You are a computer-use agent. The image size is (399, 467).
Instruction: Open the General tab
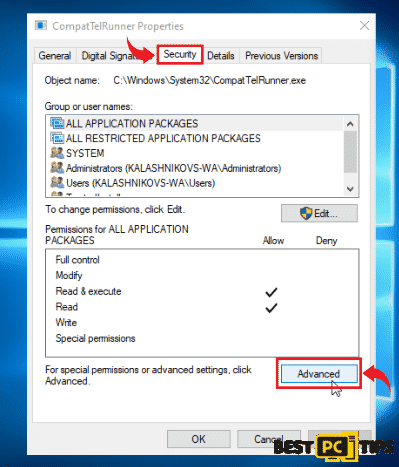(55, 56)
